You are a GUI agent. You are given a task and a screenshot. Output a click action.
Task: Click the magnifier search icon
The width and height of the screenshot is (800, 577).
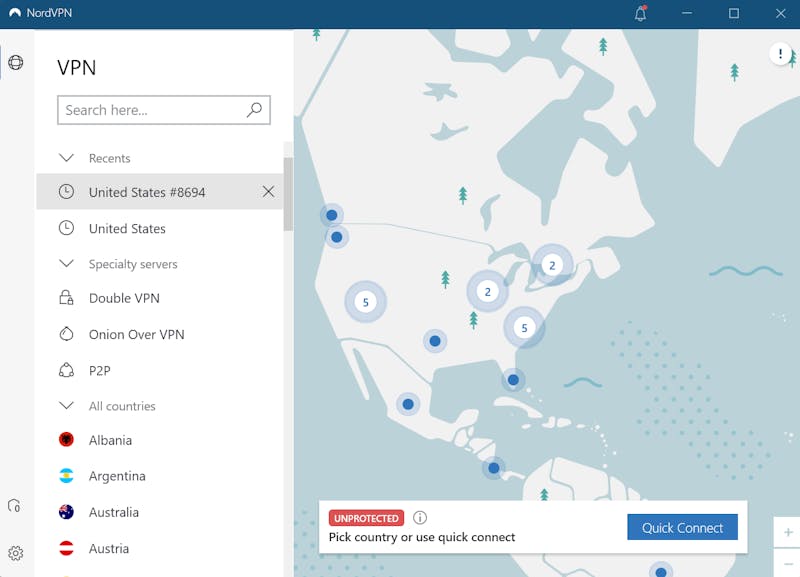254,110
